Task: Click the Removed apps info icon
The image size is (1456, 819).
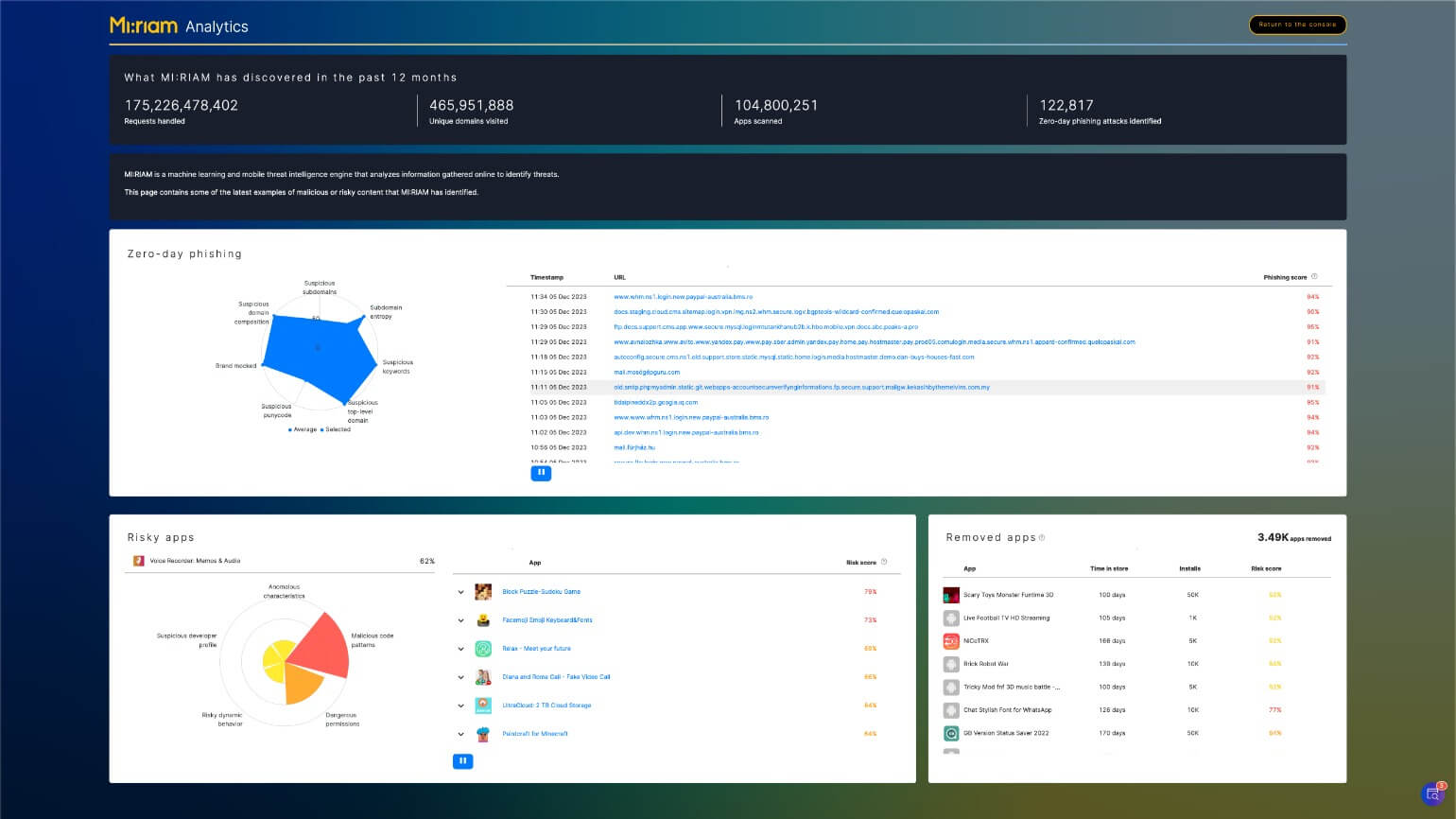Action: pyautogui.click(x=1042, y=537)
